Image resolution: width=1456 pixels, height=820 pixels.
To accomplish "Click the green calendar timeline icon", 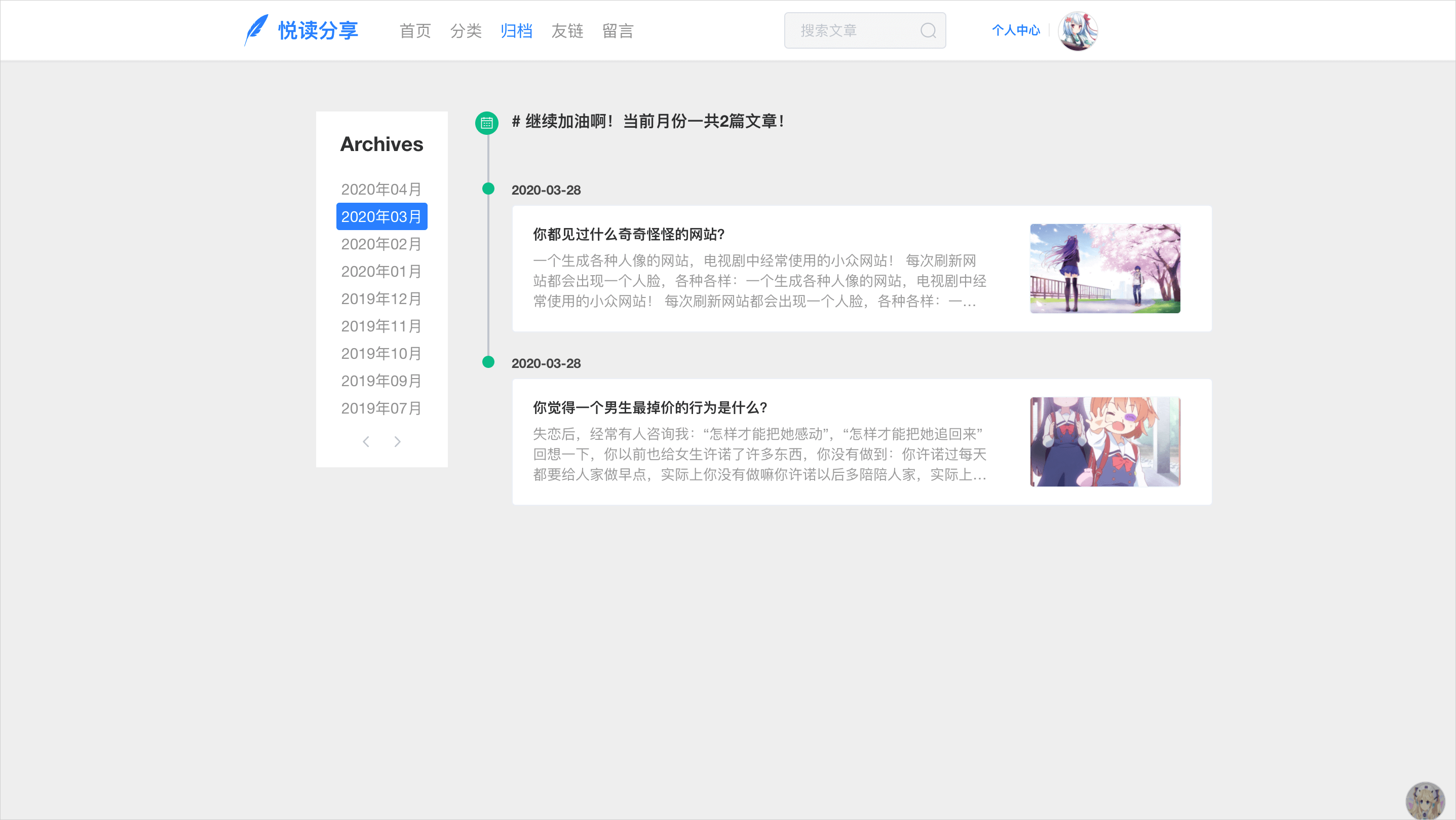I will coord(487,123).
